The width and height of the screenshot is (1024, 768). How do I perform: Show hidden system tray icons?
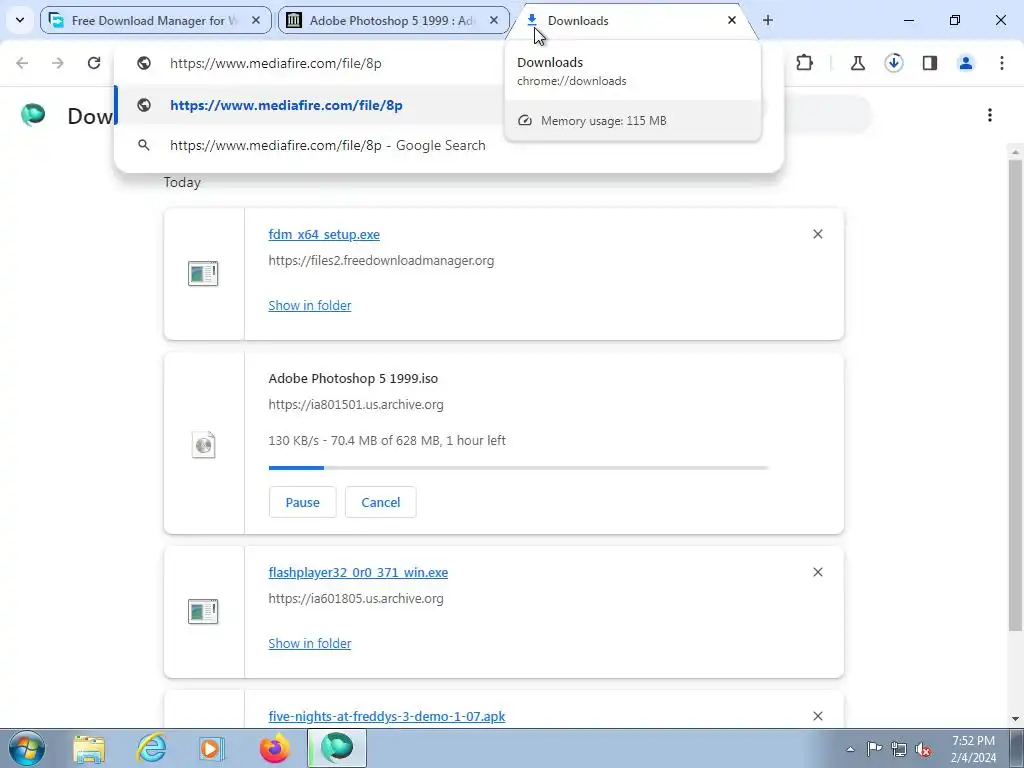(850, 749)
